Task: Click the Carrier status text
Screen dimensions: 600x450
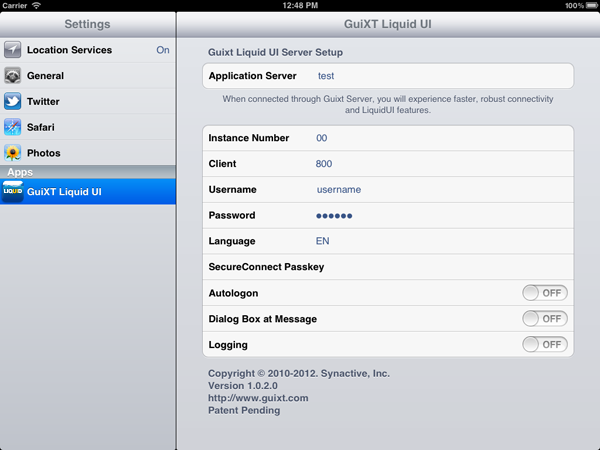Action: (15, 6)
